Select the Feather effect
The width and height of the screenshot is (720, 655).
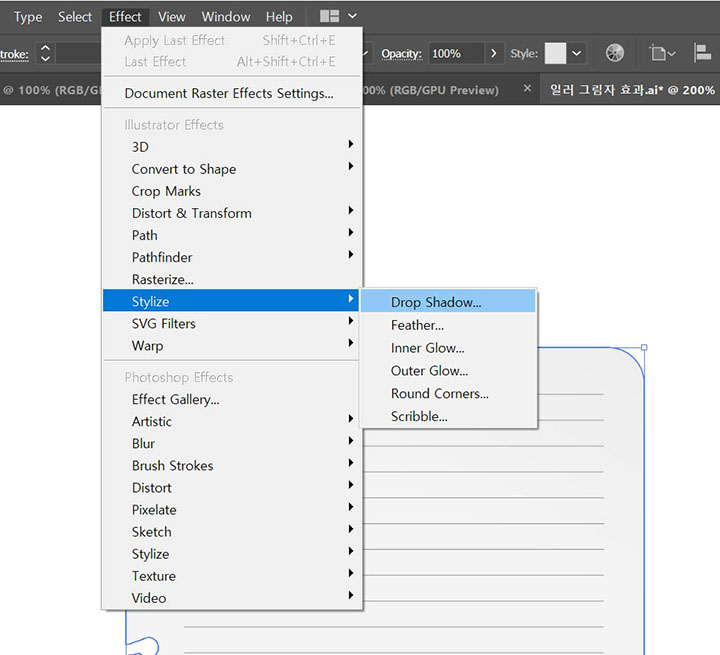[x=448, y=325]
